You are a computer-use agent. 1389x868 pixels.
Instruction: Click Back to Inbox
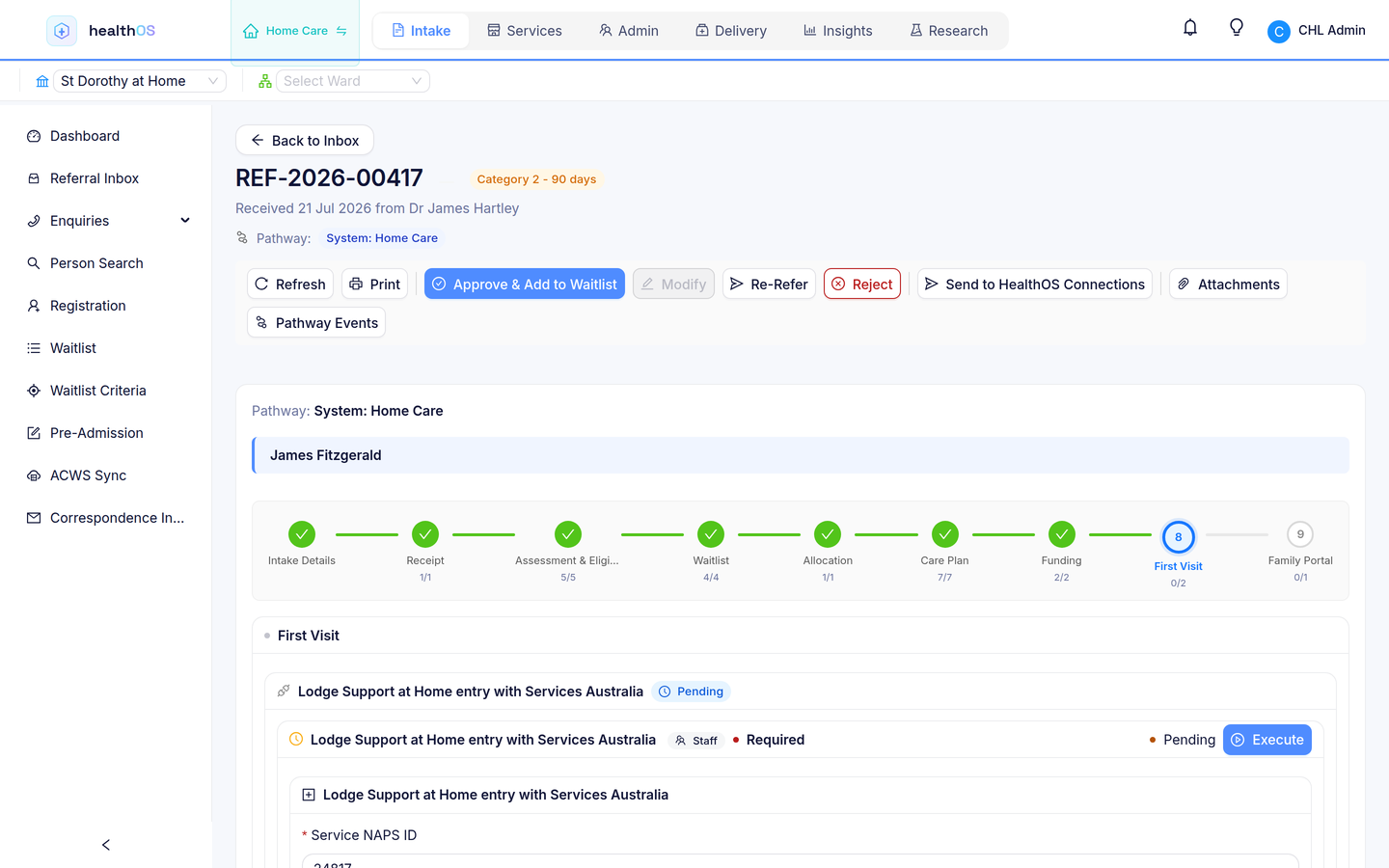305,140
